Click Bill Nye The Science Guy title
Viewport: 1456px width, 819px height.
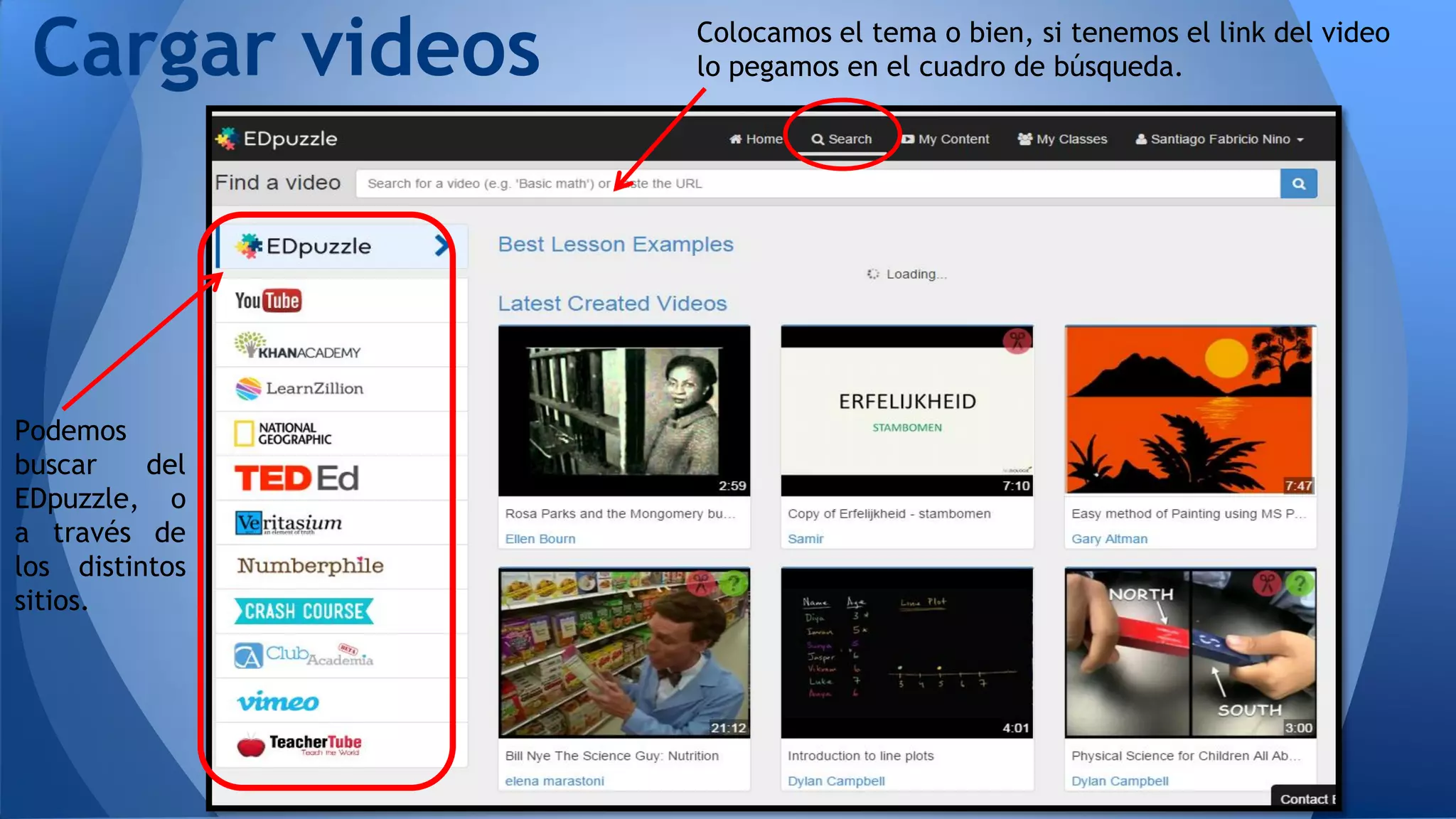coord(611,756)
